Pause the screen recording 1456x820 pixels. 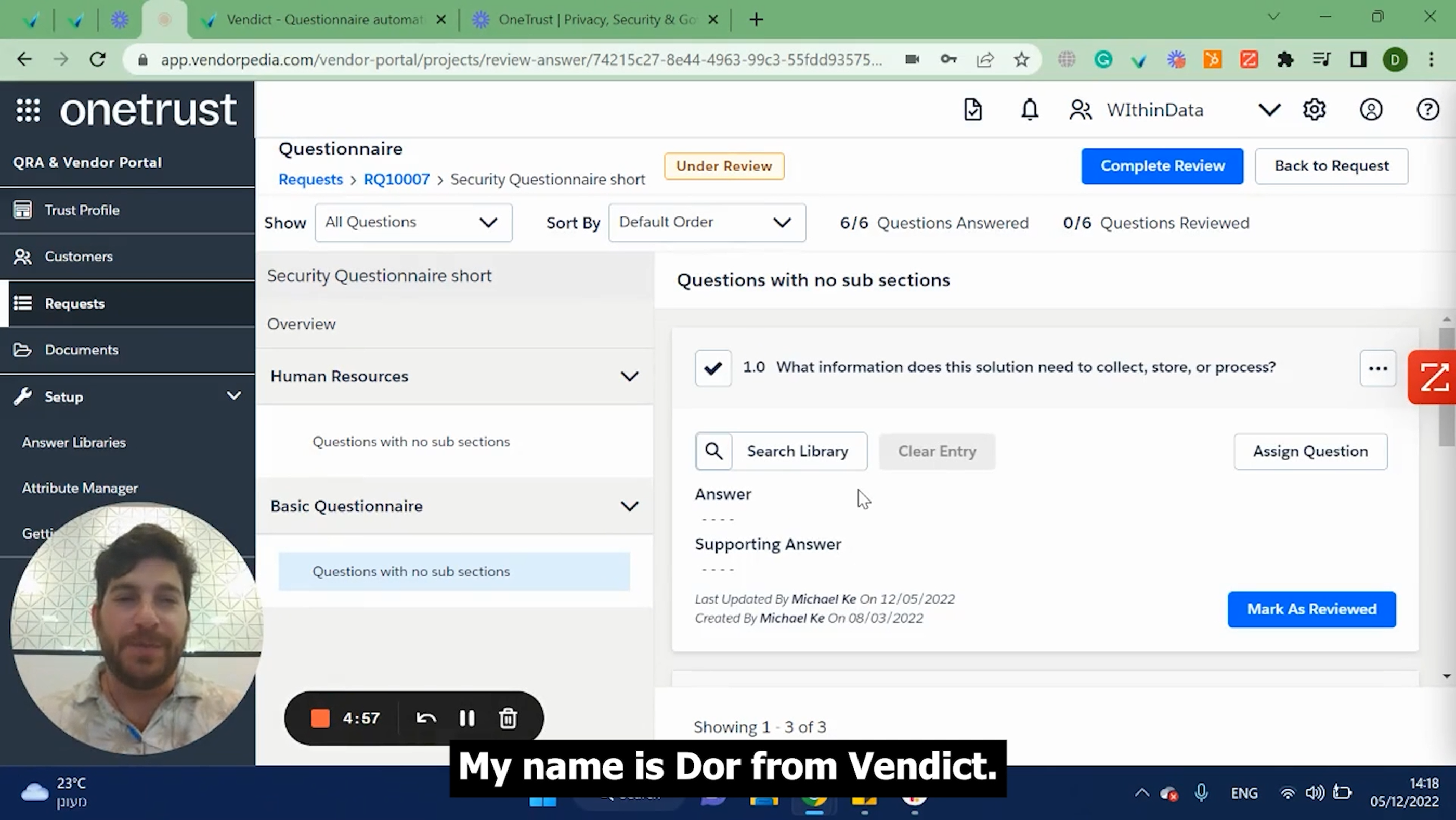(467, 718)
